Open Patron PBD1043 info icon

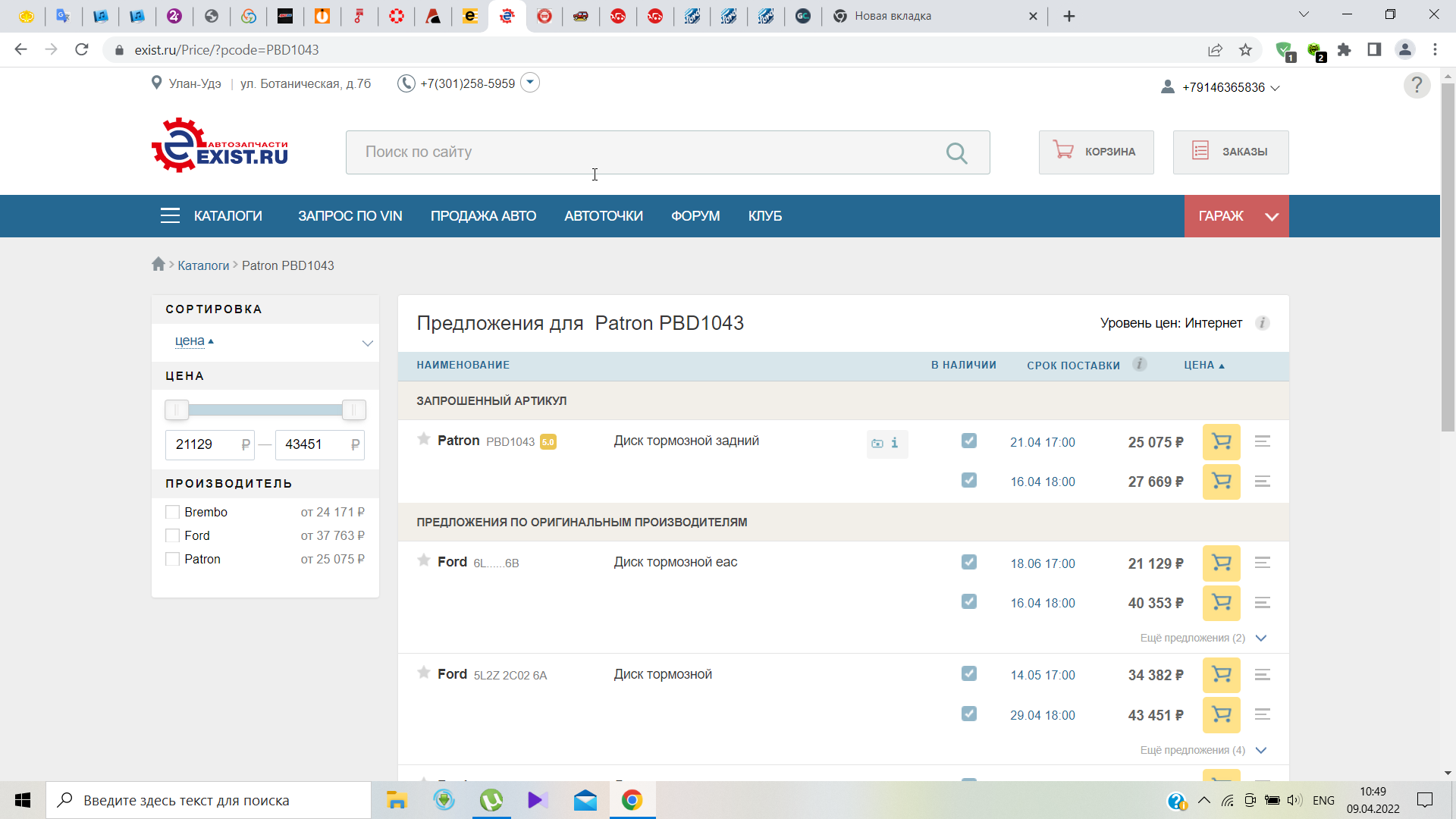895,443
